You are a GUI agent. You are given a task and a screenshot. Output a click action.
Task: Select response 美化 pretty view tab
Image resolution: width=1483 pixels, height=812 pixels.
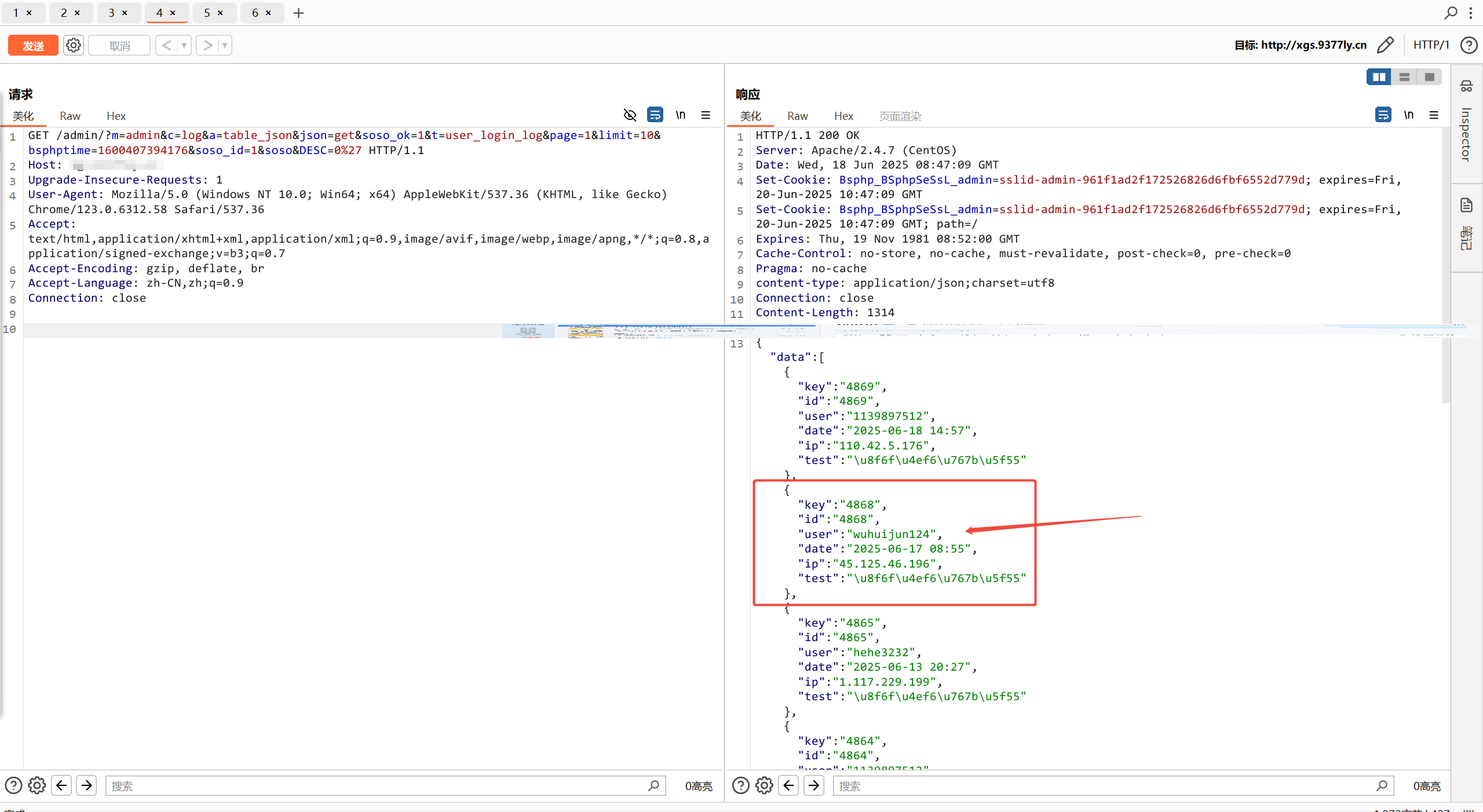tap(751, 116)
